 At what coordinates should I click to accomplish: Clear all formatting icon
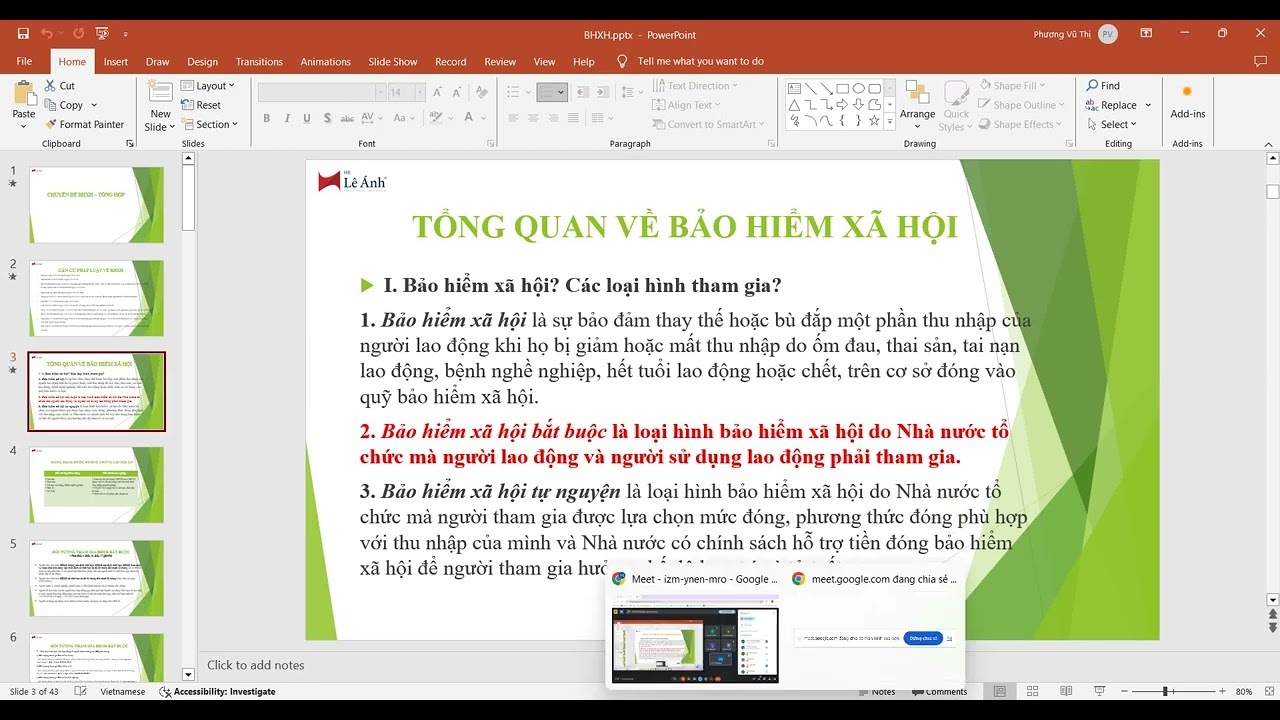tap(480, 92)
